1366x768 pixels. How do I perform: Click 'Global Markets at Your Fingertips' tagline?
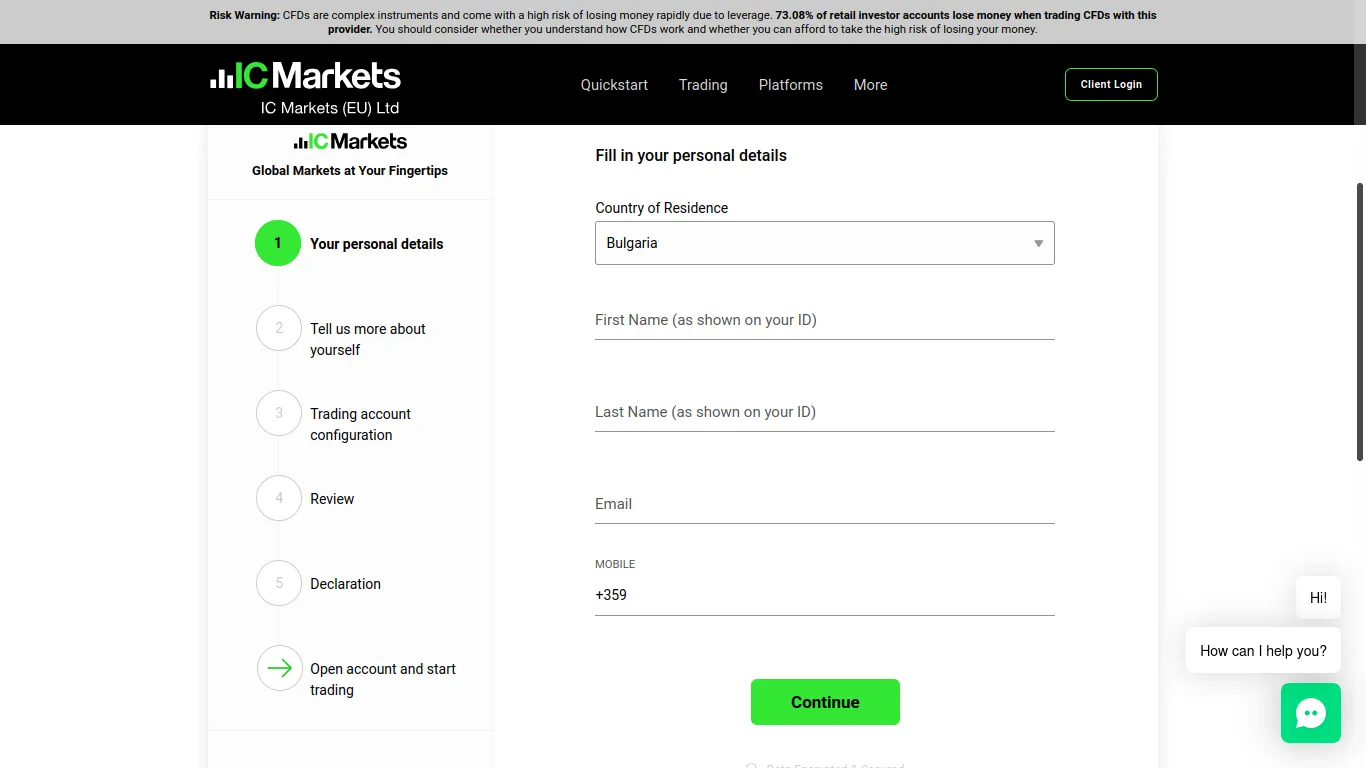350,171
